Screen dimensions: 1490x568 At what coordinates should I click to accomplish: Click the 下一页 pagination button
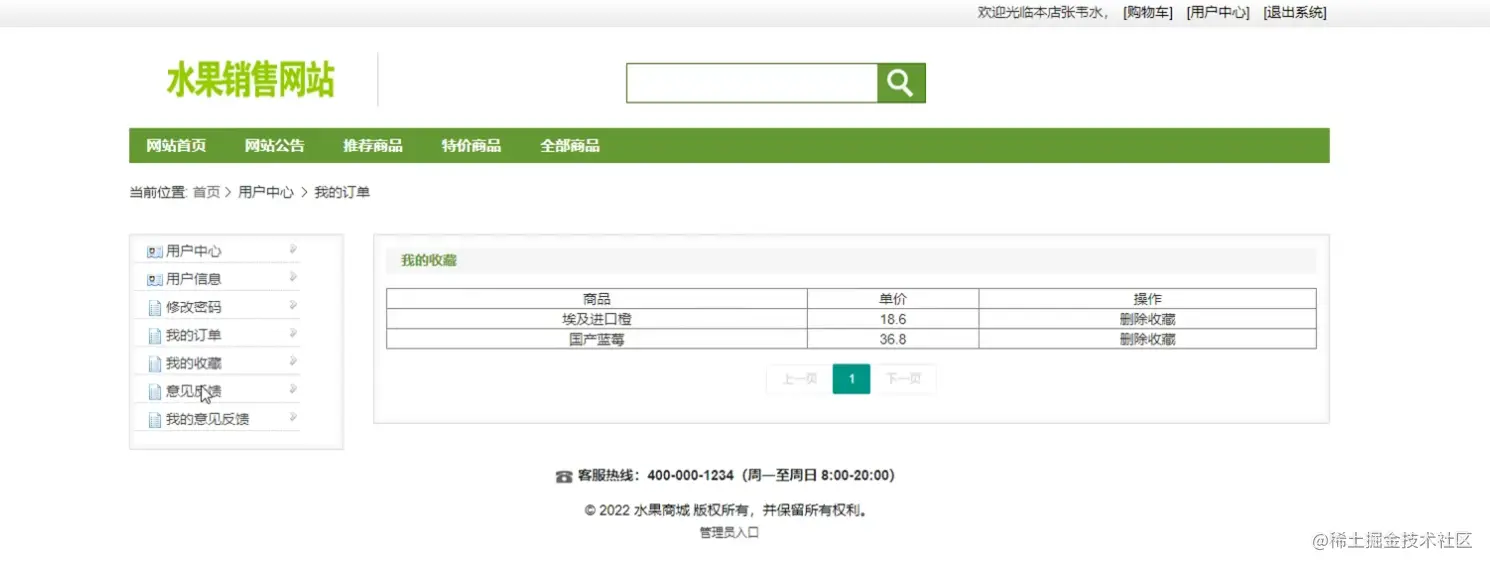click(x=903, y=380)
